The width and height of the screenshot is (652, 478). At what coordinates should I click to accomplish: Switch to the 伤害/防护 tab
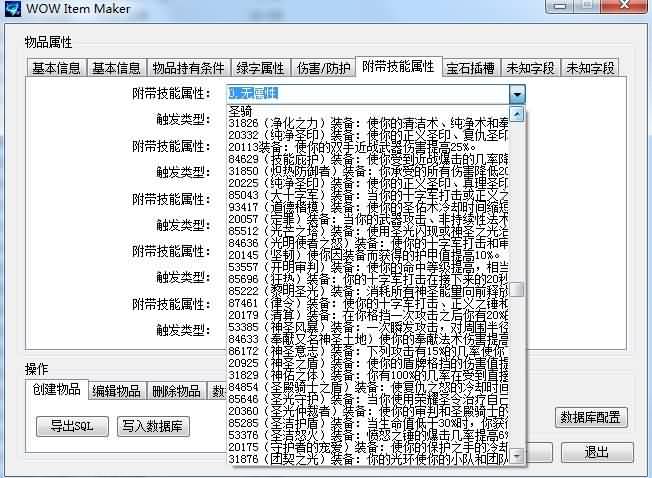point(323,68)
